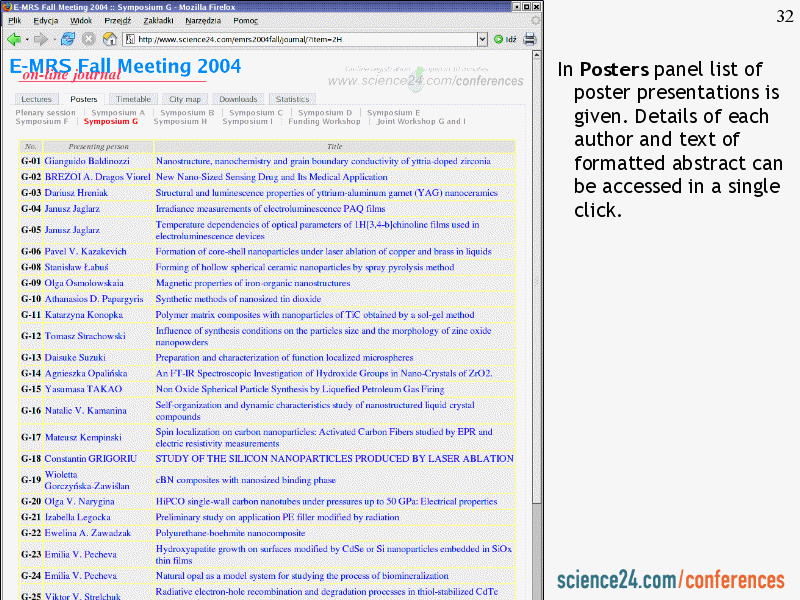Image resolution: width=800 pixels, height=600 pixels.
Task: Open the Narzędzia menu
Action: tap(202, 20)
